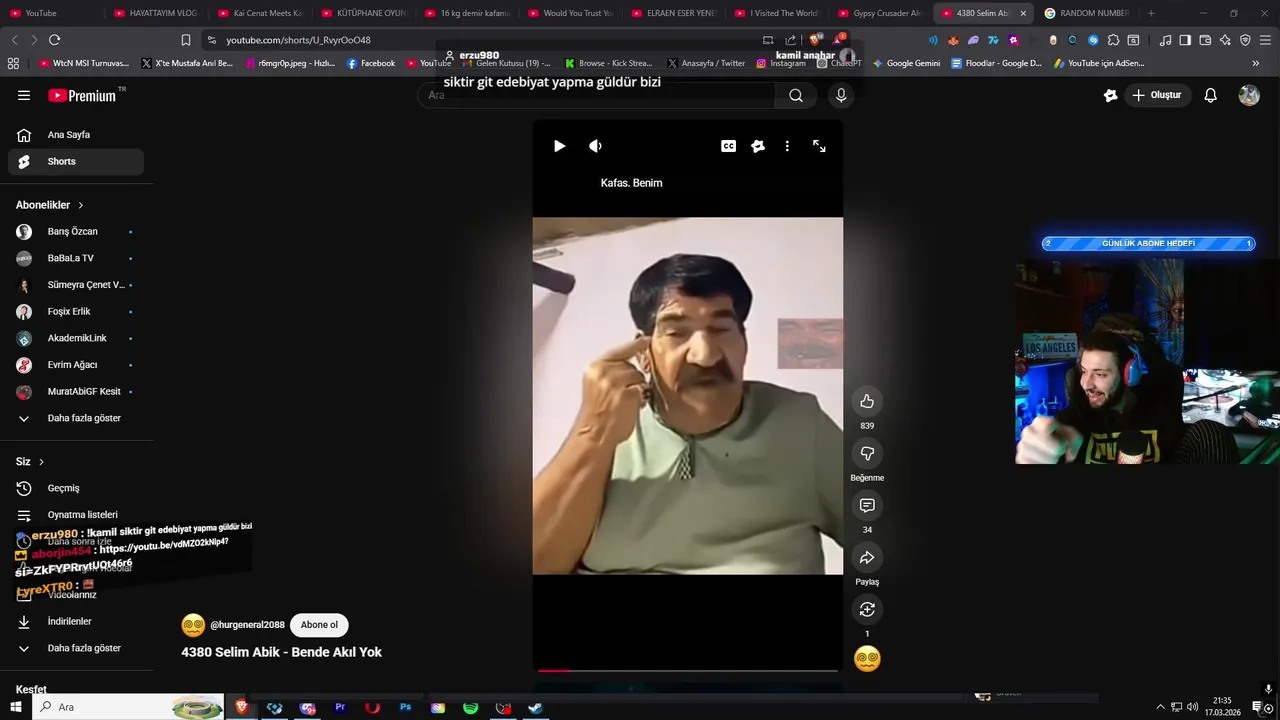Open Spotify from the taskbar
1280x720 pixels.
(470, 707)
